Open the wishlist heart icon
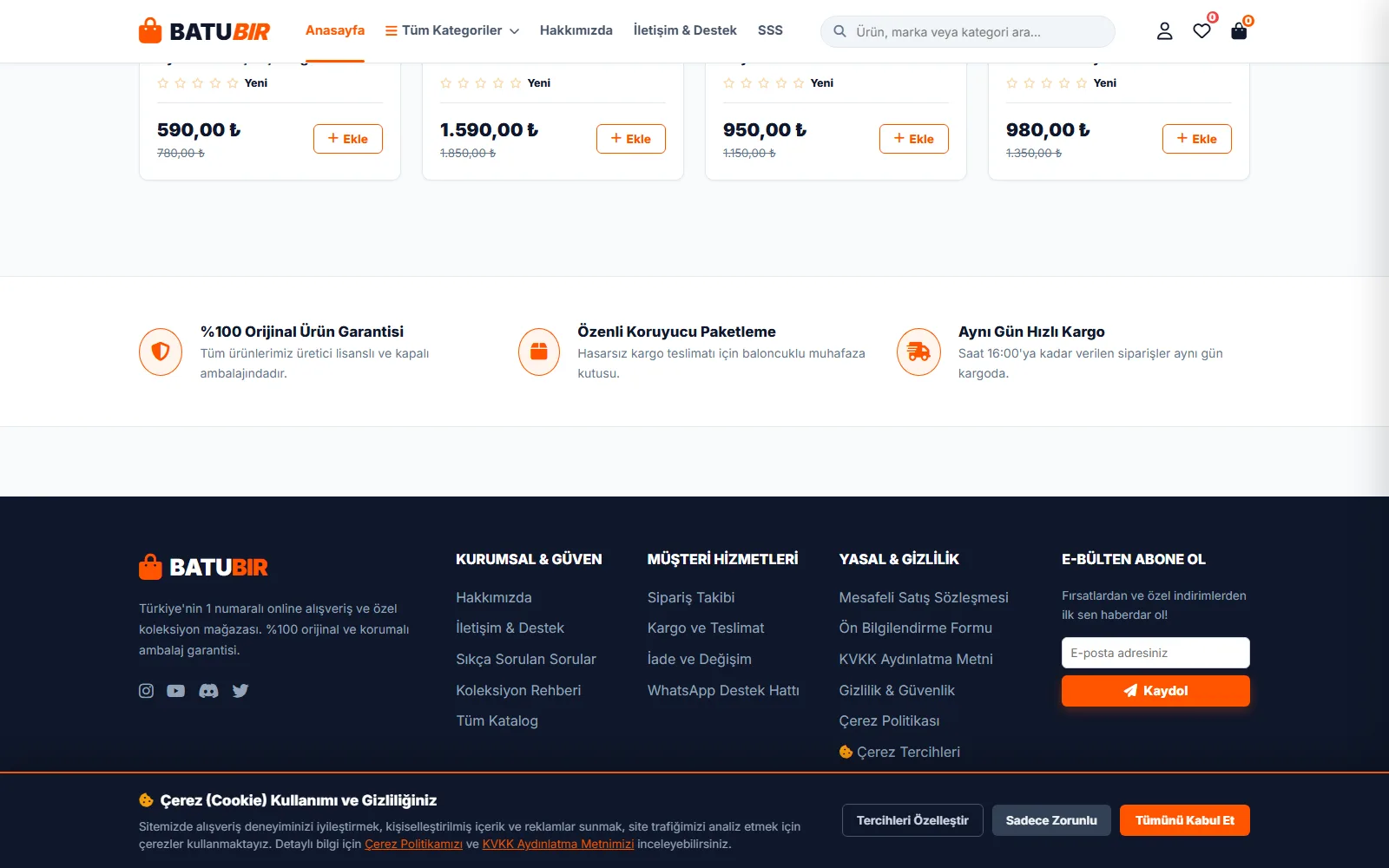 (x=1201, y=31)
